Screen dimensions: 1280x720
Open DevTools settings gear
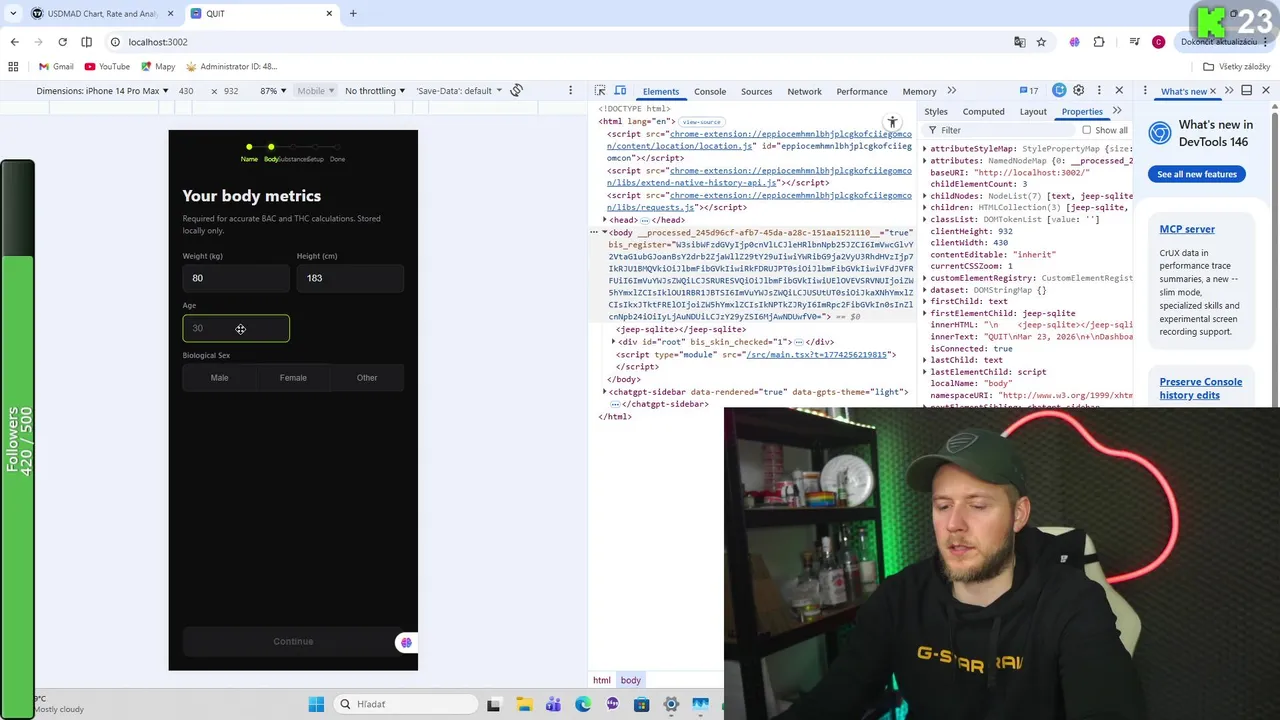[1079, 91]
